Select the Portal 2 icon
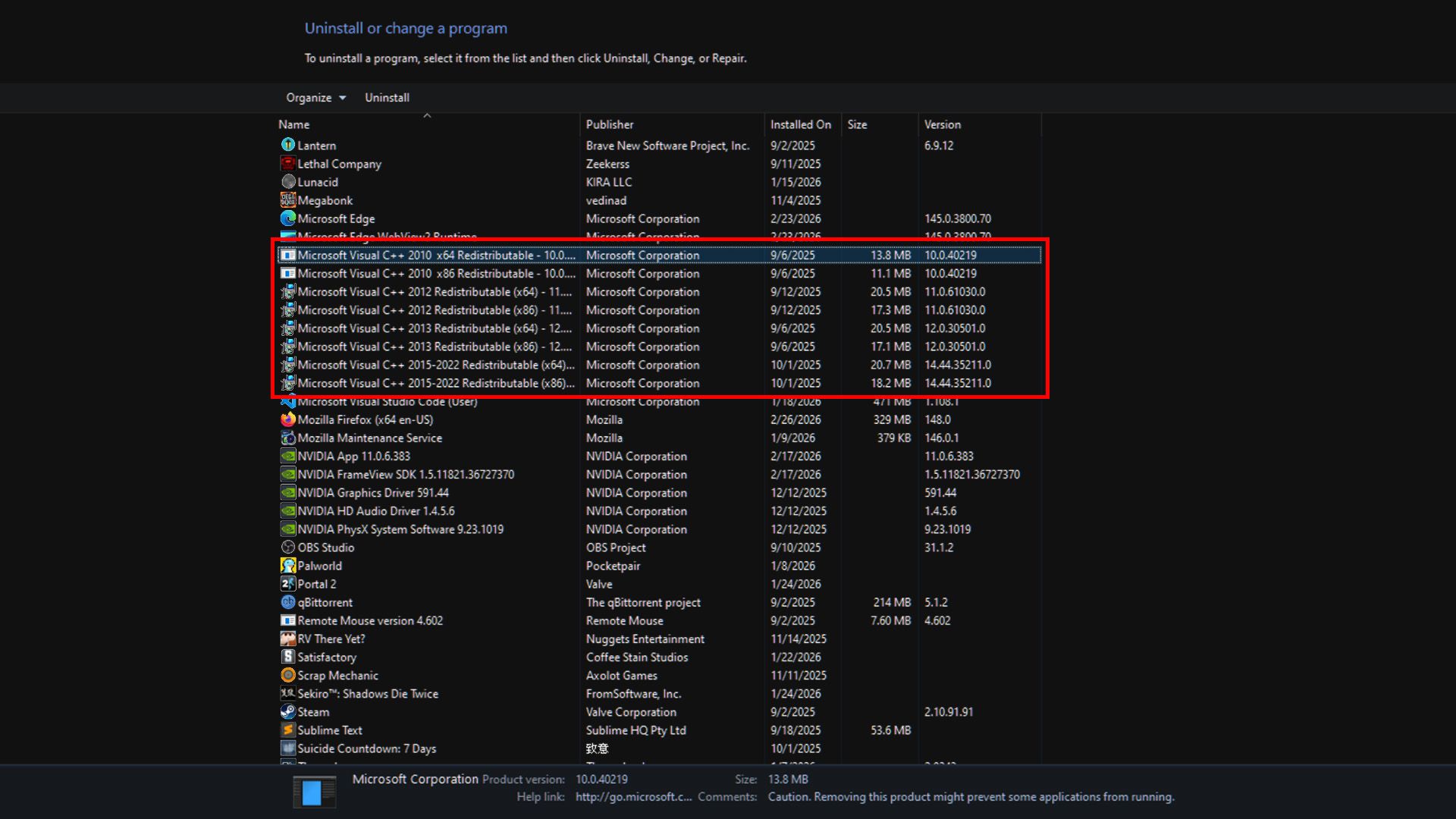This screenshot has height=819, width=1456. tap(289, 583)
